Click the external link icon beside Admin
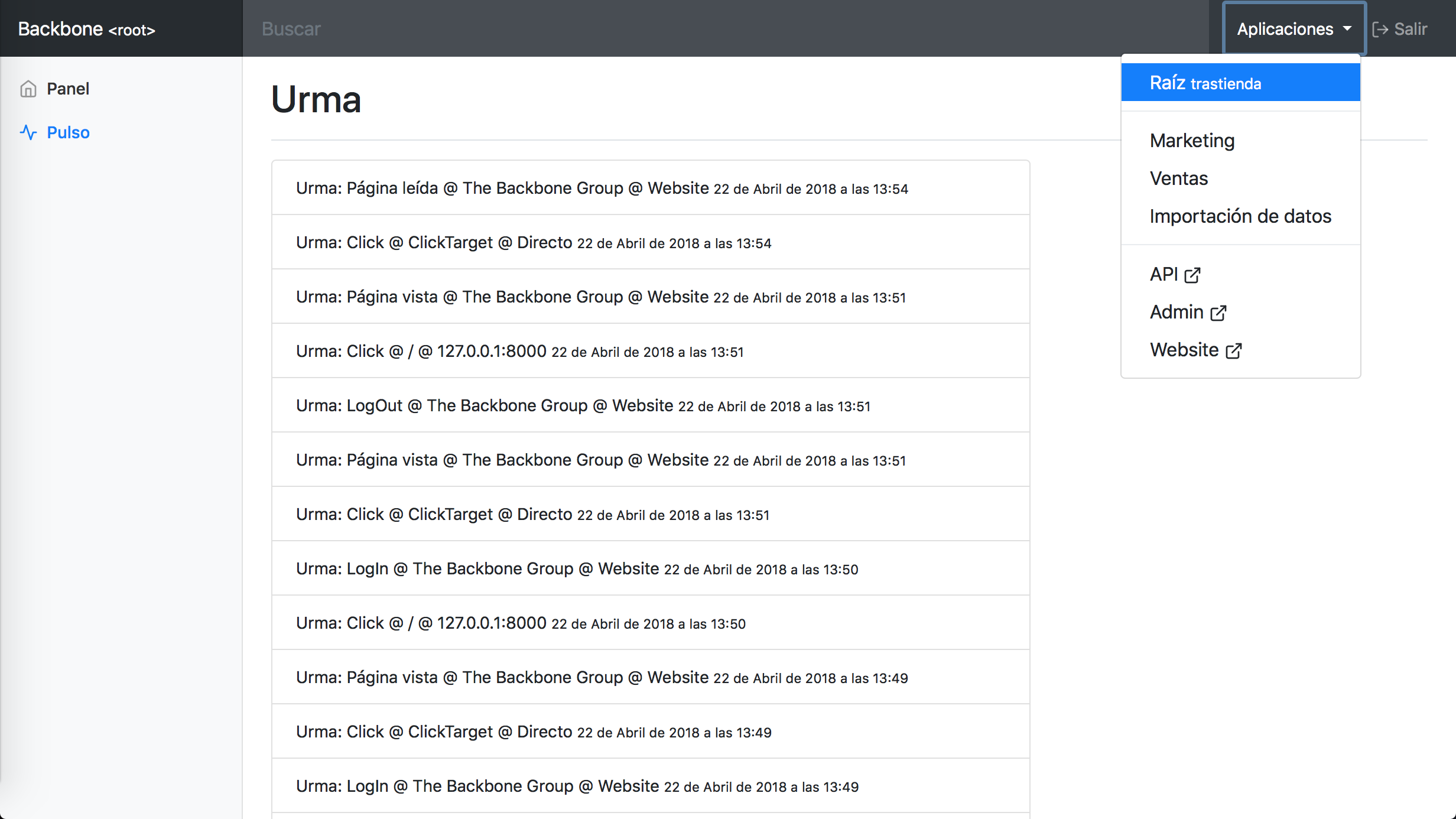The image size is (1456, 819). 1218,313
